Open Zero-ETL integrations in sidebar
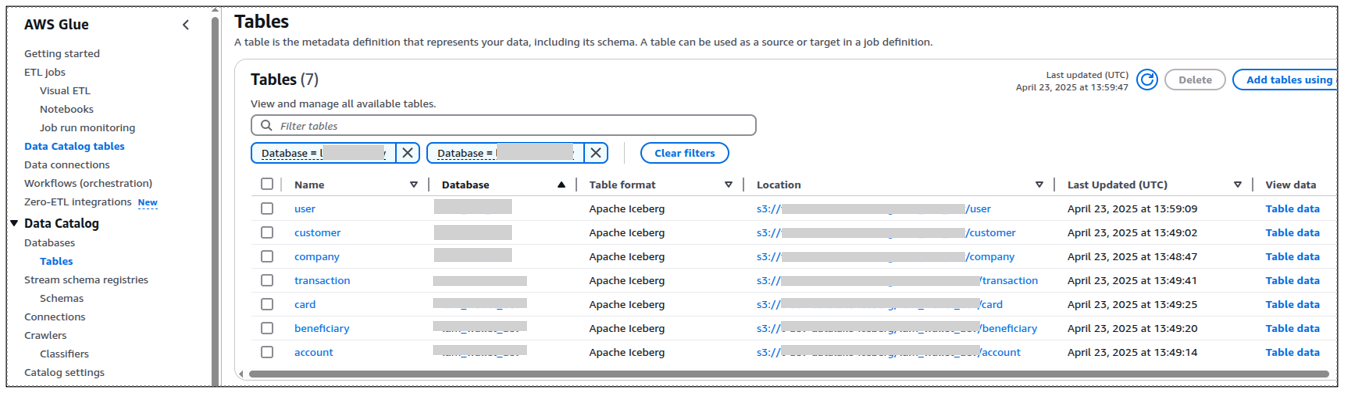1345x393 pixels. coord(78,203)
